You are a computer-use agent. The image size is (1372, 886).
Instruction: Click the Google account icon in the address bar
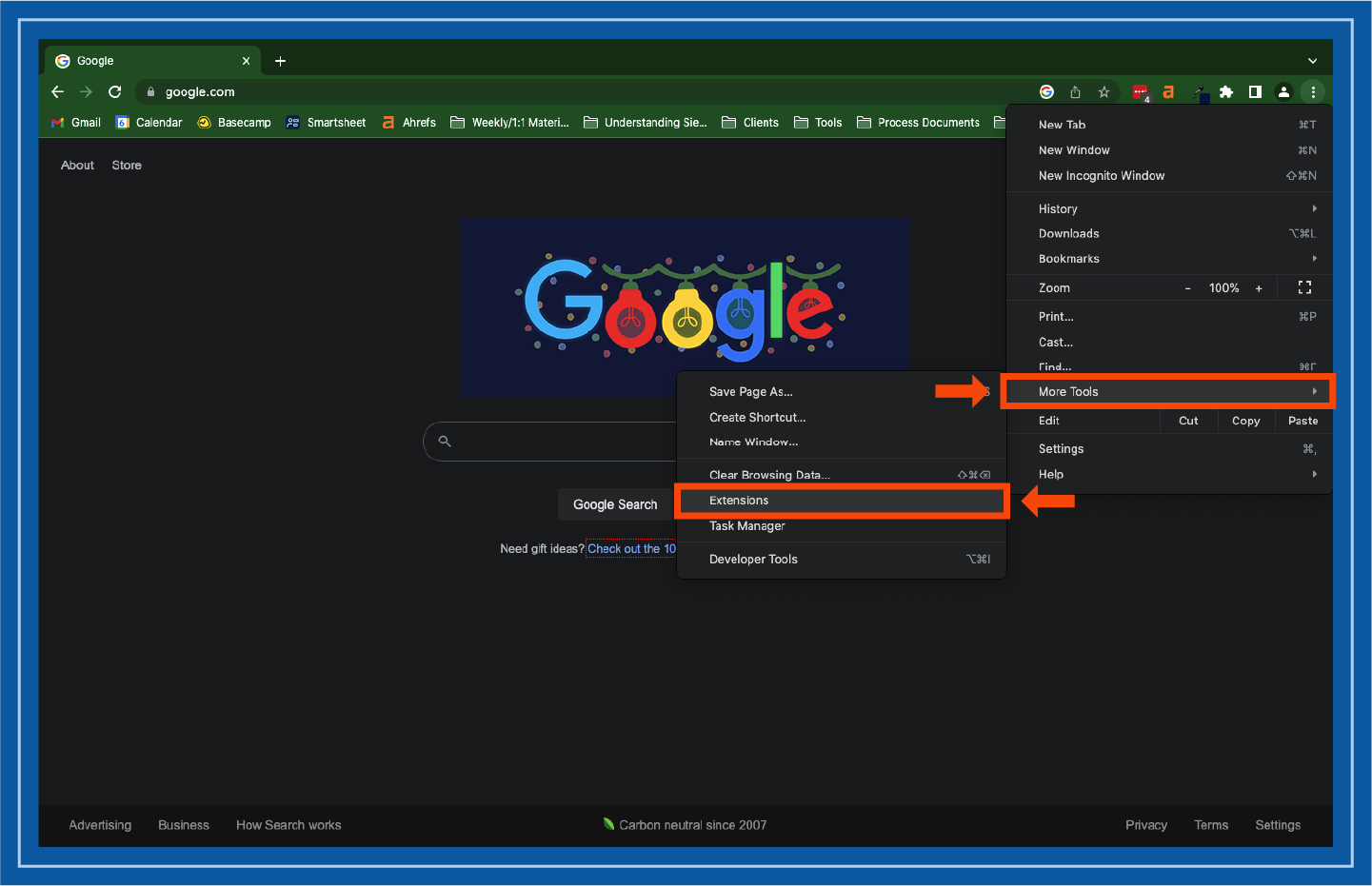[x=1046, y=92]
